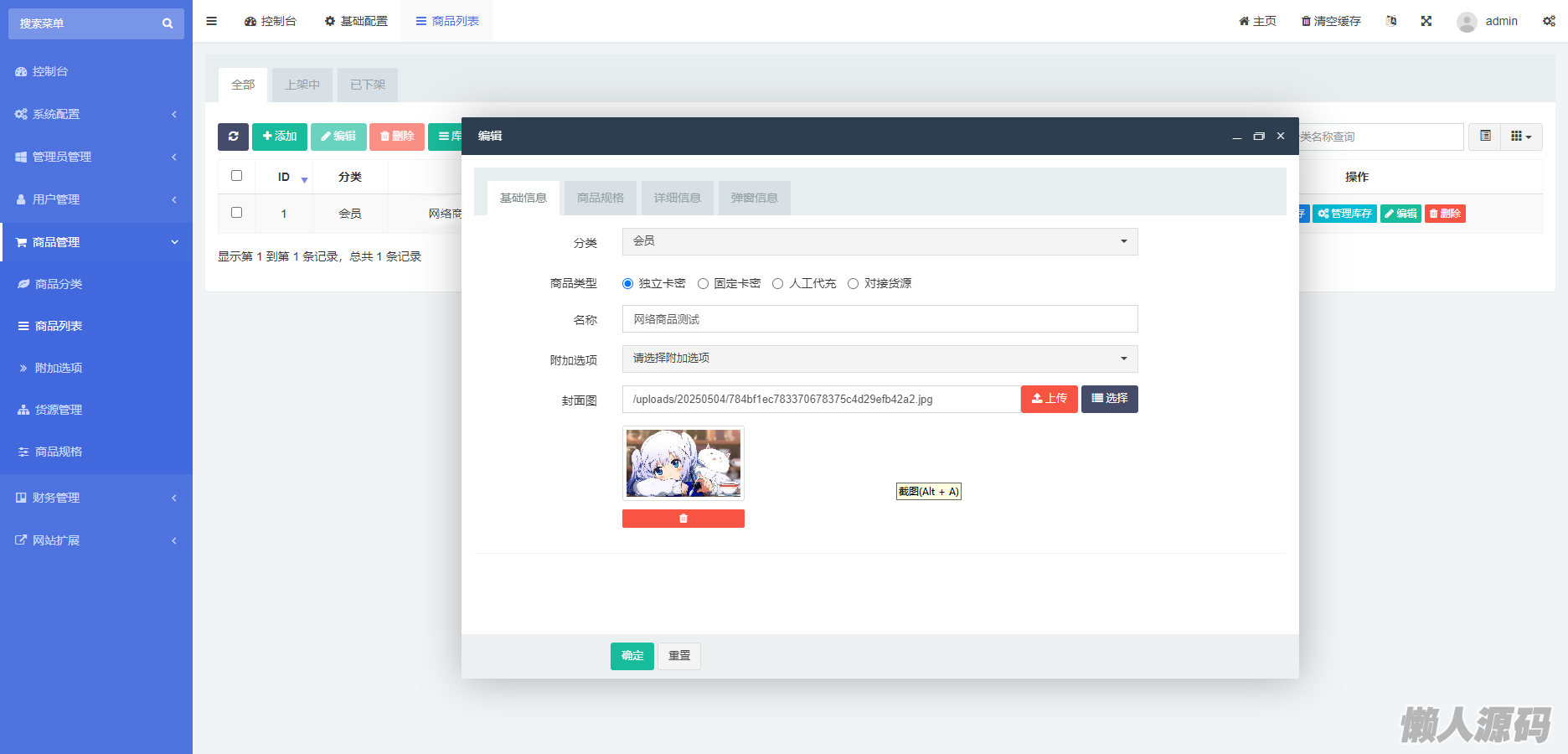Open 商品规格 in the sidebar
The height and width of the screenshot is (754, 1568).
[x=96, y=452]
